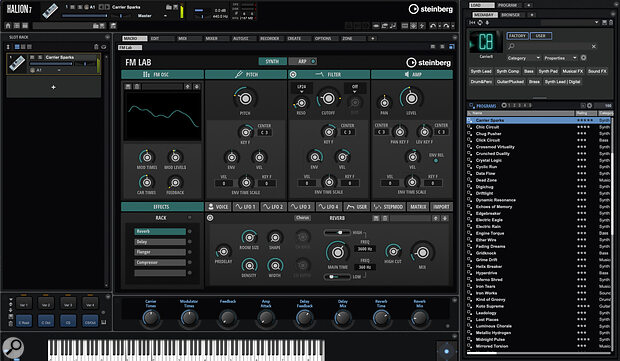Switch FM Lab to the SYNTH page

click(x=272, y=61)
